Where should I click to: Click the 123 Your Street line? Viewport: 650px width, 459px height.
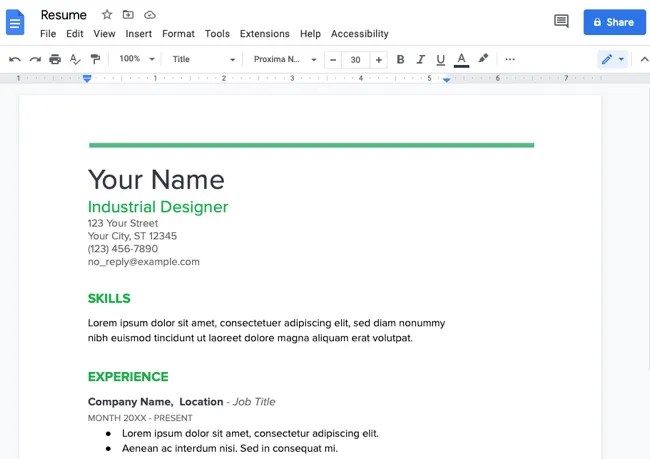pos(123,223)
